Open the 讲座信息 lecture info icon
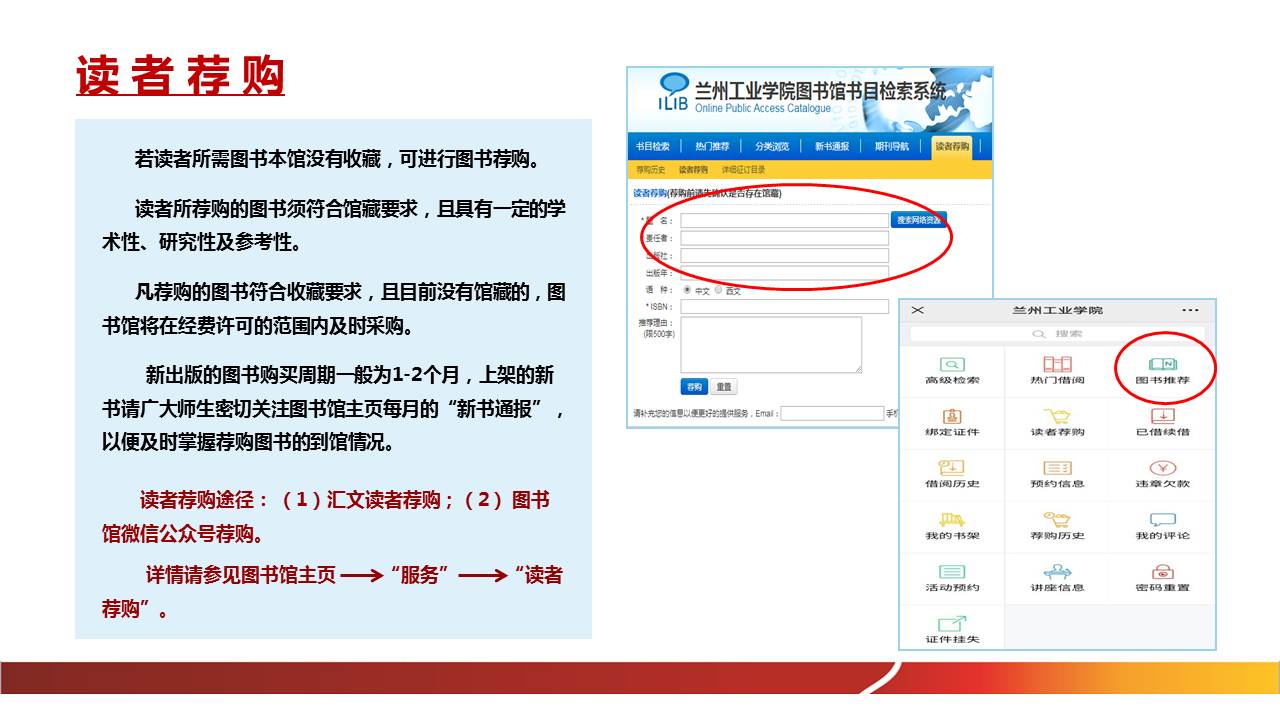This screenshot has width=1280, height=720. pyautogui.click(x=1057, y=574)
